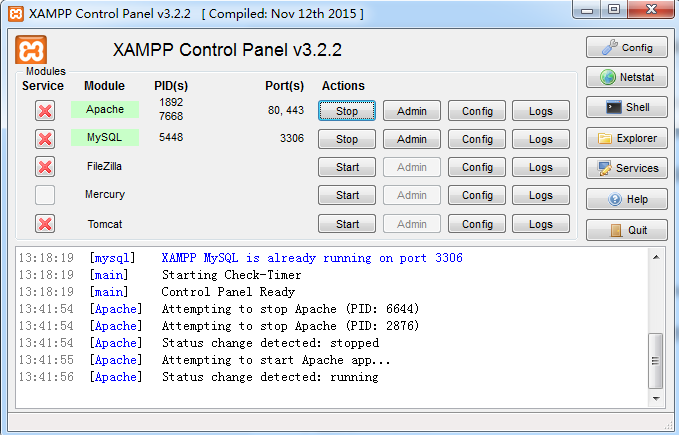The width and height of the screenshot is (679, 435).
Task: Open the Explorer folder button
Action: tap(627, 138)
